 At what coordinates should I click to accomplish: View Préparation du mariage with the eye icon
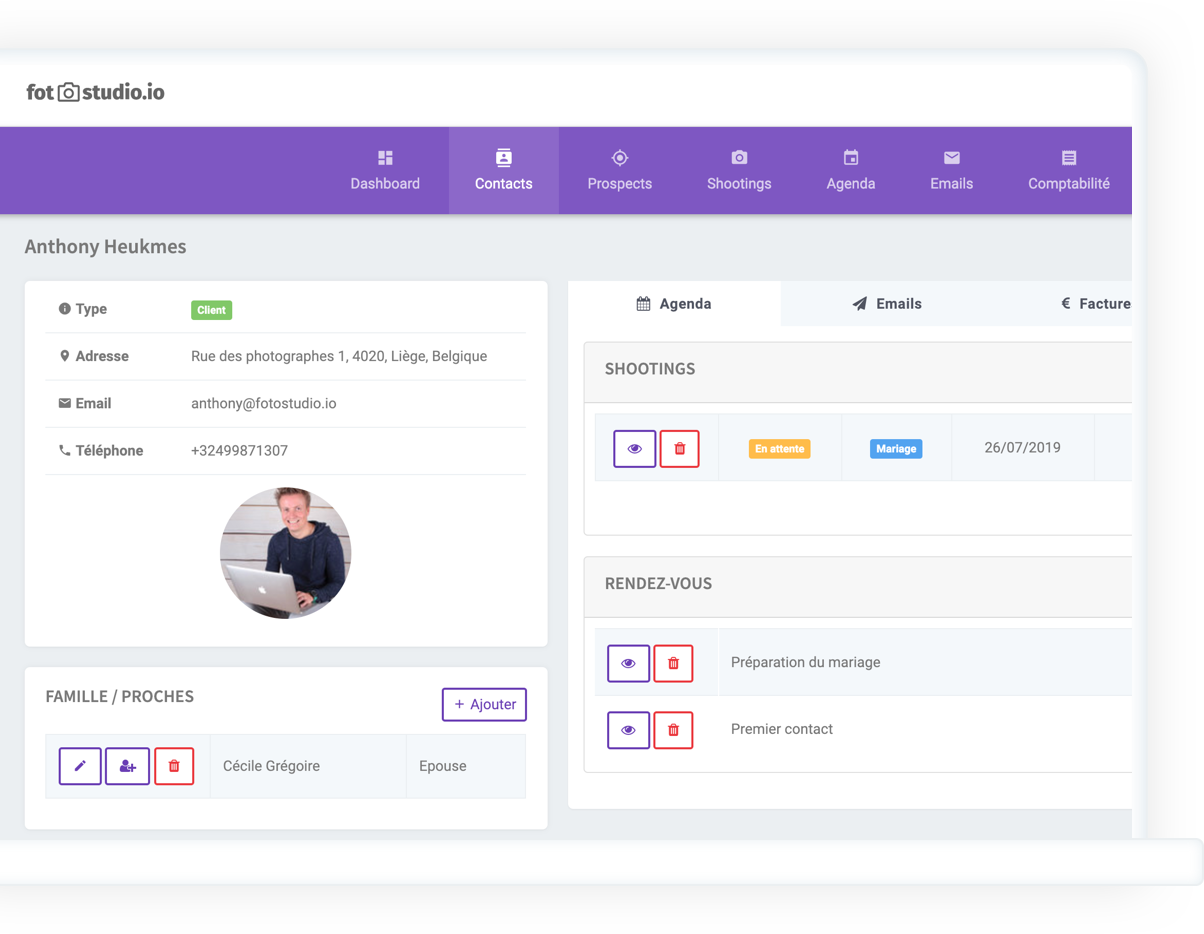click(628, 663)
